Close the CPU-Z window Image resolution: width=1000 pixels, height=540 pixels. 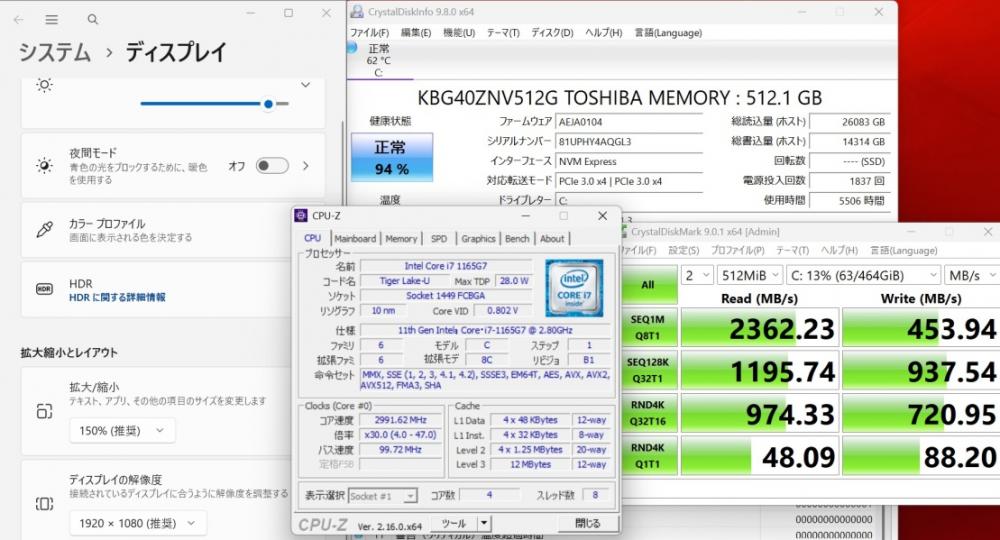(x=602, y=216)
